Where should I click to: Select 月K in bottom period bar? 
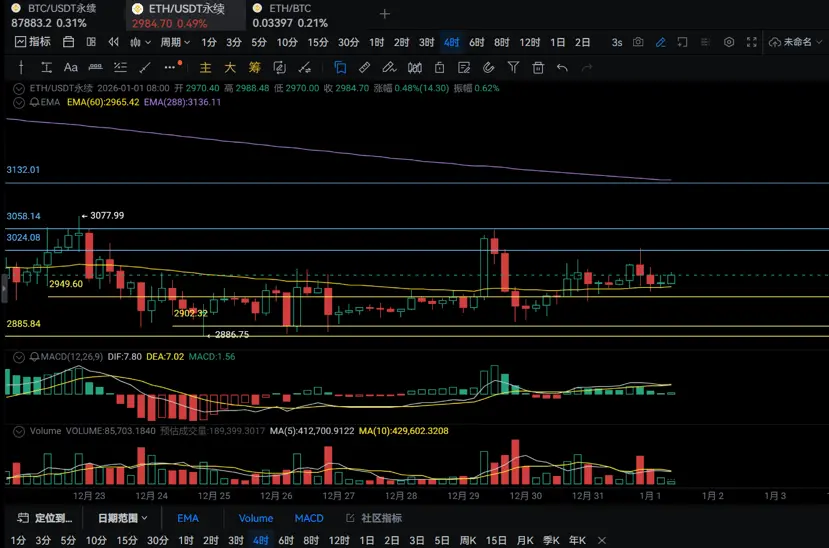[525, 540]
